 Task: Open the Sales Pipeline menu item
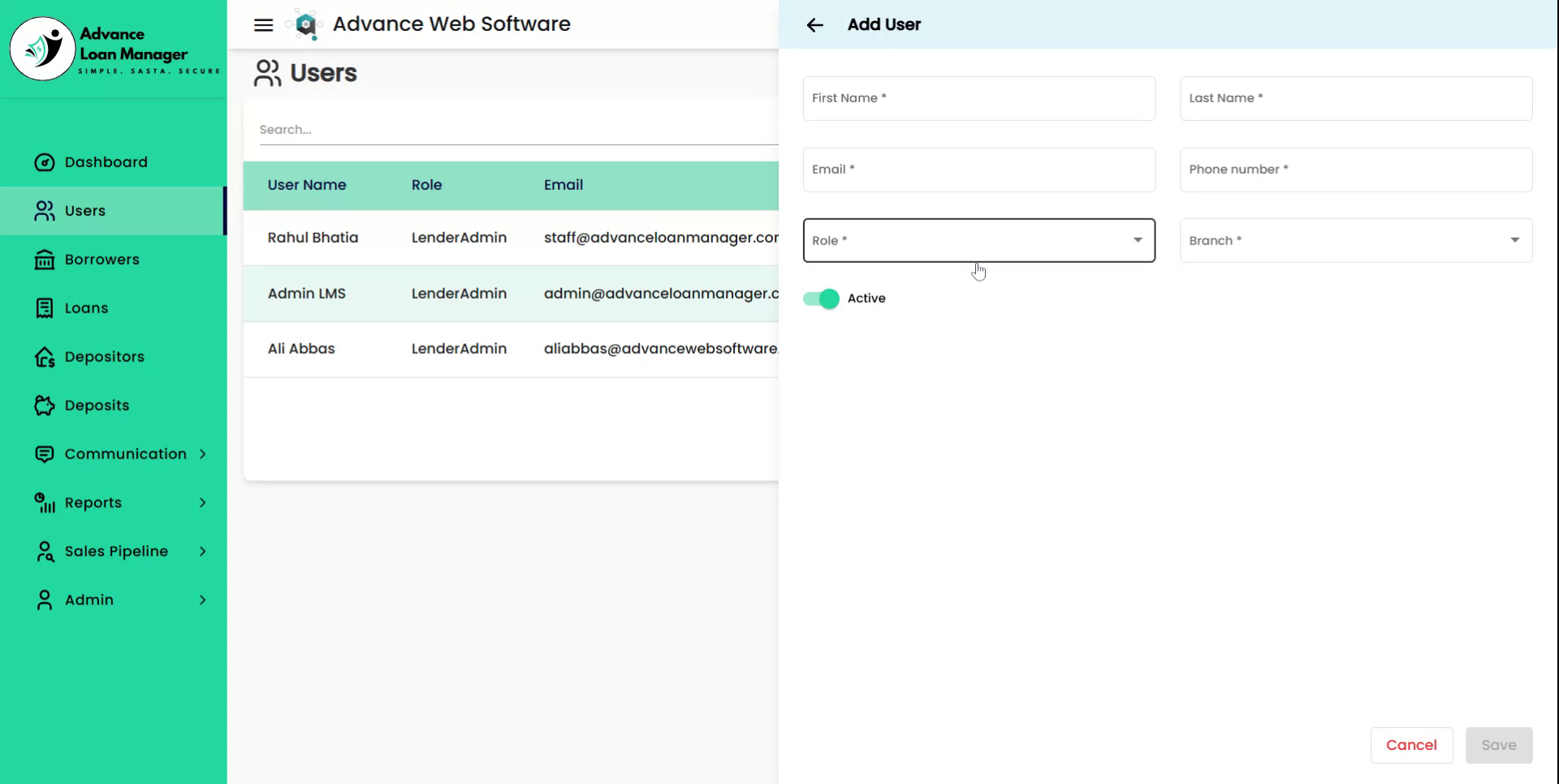click(x=116, y=552)
